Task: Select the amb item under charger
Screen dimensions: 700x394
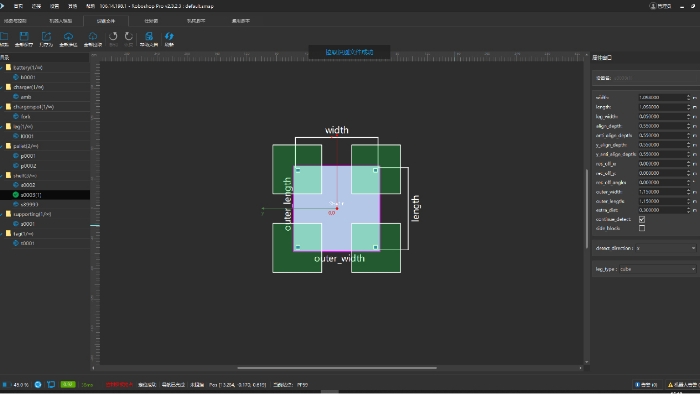Action: tap(26, 97)
